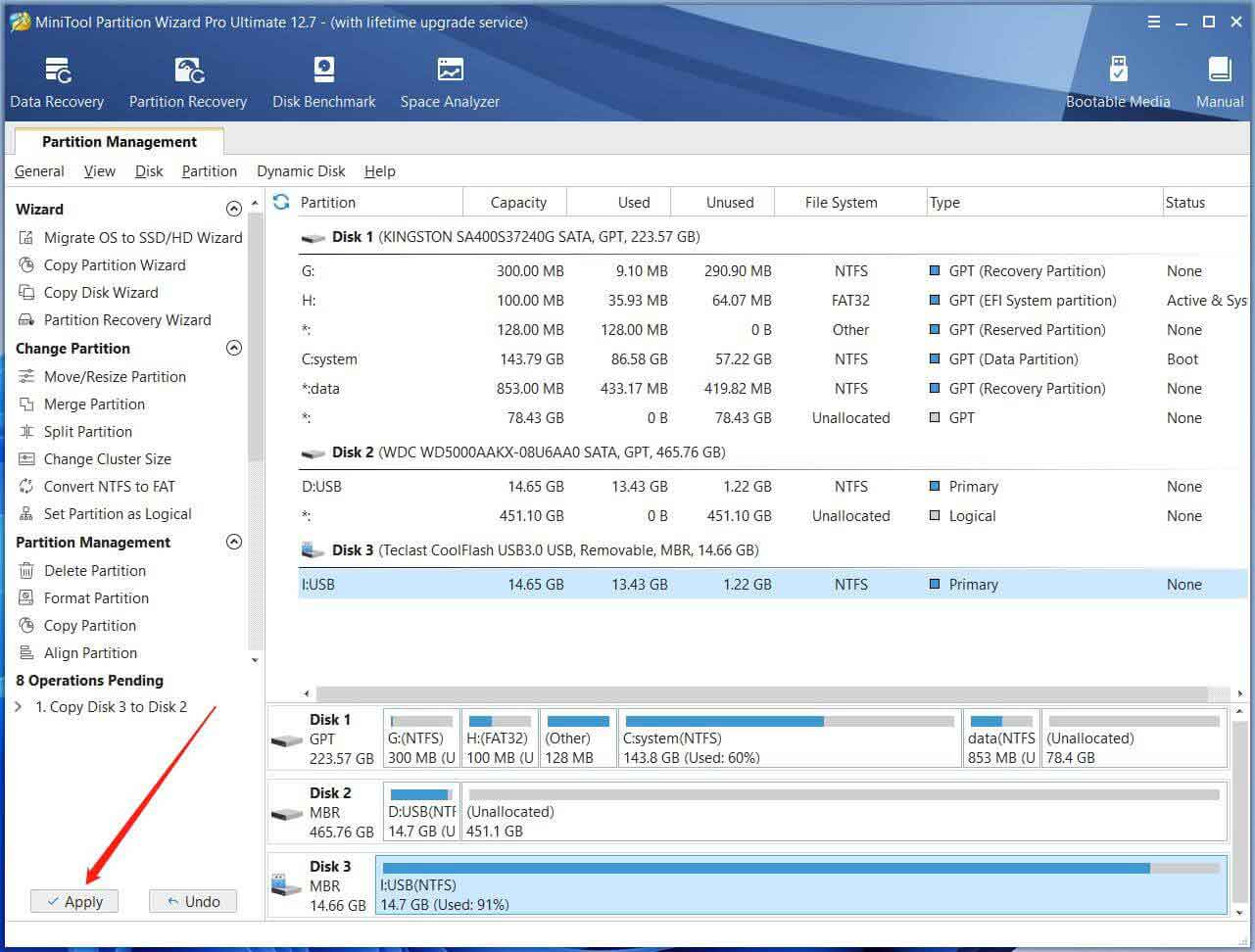Open the Disk Benchmark tool
This screenshot has height=952, width=1255.
[x=324, y=83]
